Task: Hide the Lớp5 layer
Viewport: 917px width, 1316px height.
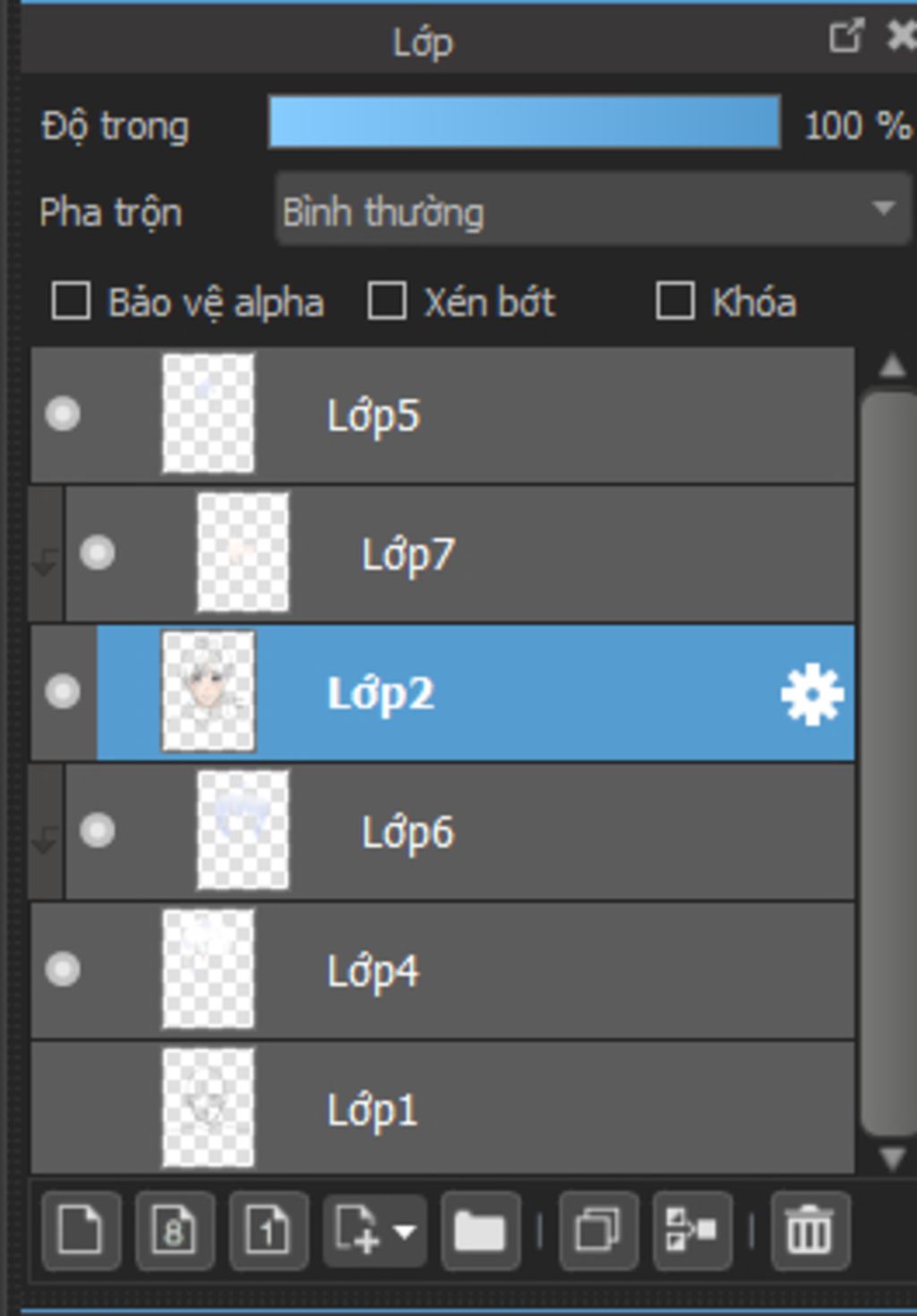Action: pyautogui.click(x=63, y=414)
